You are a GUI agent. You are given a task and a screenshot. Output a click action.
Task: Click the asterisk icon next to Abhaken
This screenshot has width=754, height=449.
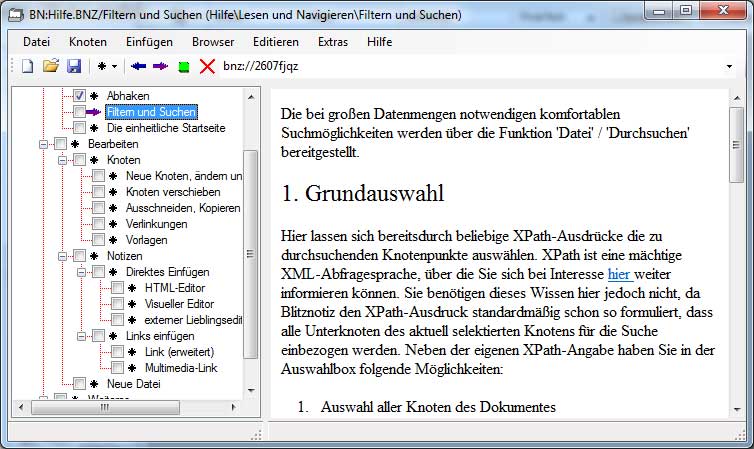click(x=94, y=96)
